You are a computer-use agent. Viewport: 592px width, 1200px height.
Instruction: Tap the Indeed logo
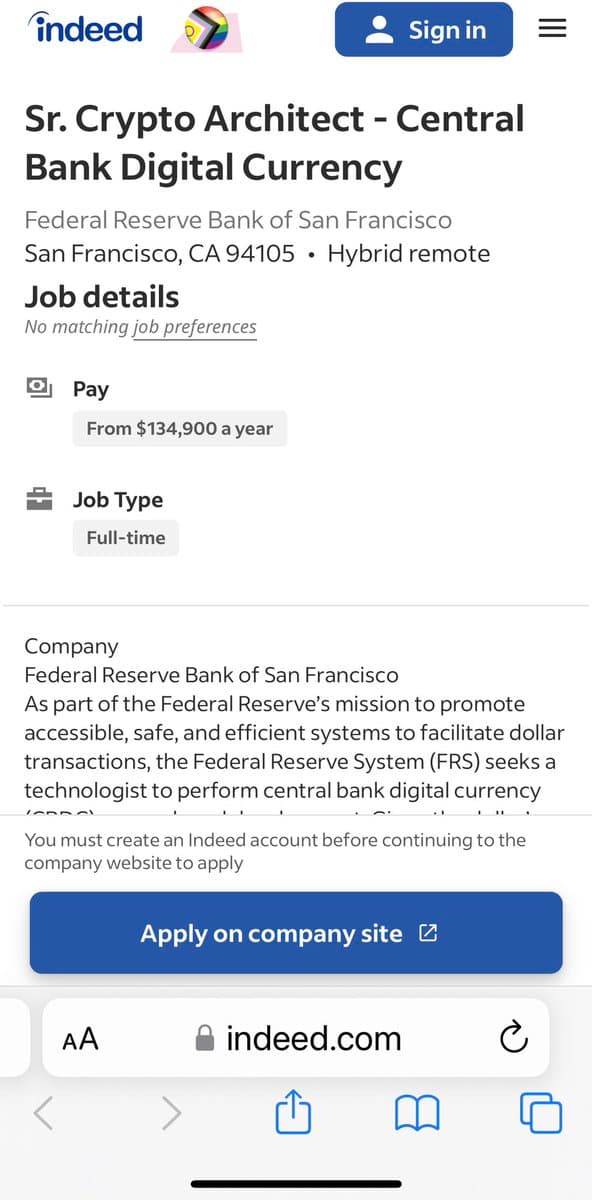click(87, 29)
